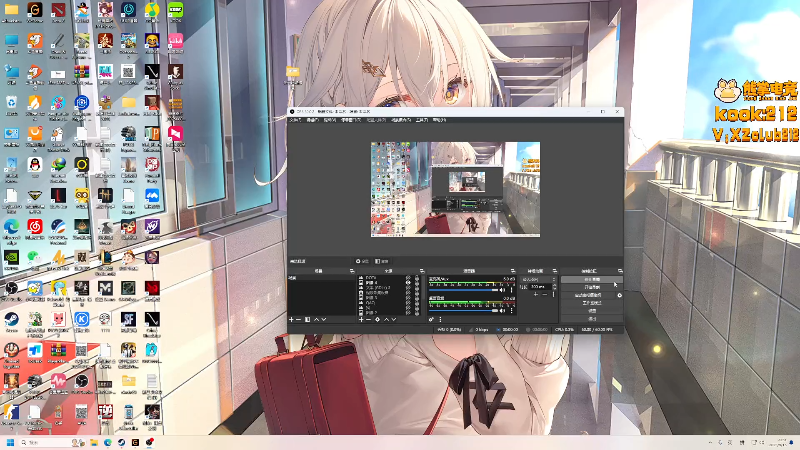Open the Help menu in OBS
800x450 pixels.
point(439,120)
